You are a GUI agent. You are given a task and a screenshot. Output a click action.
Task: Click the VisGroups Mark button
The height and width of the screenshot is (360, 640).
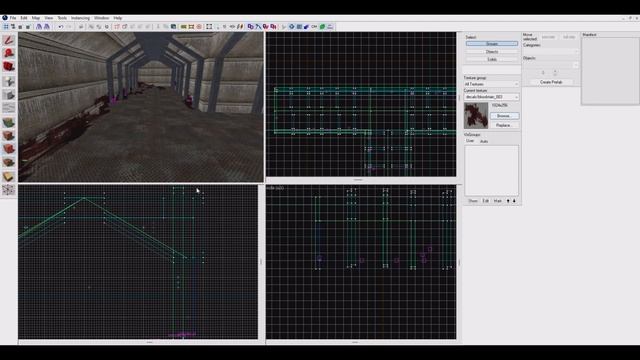click(x=498, y=201)
